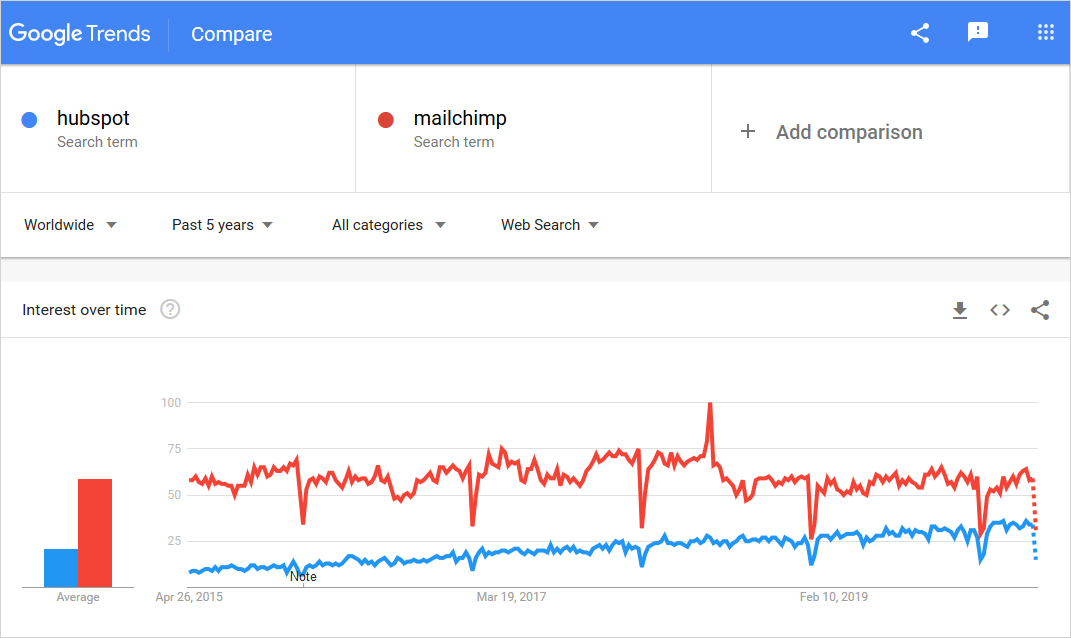Open the Web Search type dropdown
Screen dimensions: 1071x638
pyautogui.click(x=550, y=225)
